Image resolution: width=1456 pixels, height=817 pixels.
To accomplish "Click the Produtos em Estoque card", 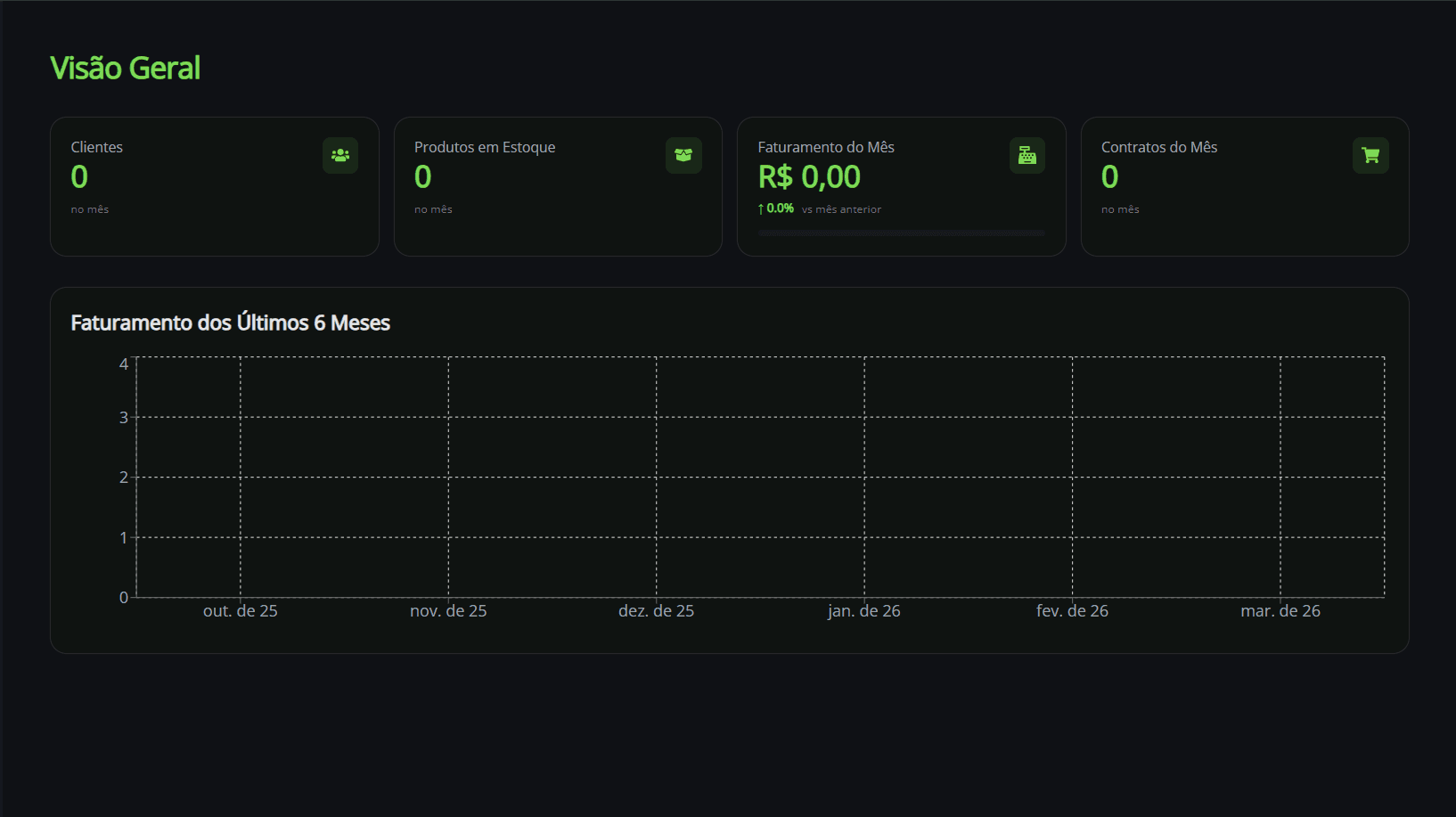I will tap(558, 186).
